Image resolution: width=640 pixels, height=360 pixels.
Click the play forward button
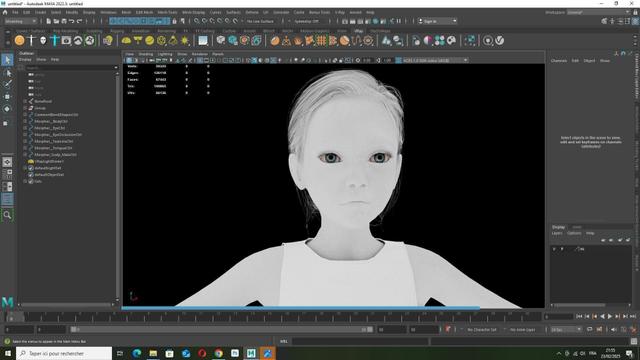pyautogui.click(x=610, y=316)
